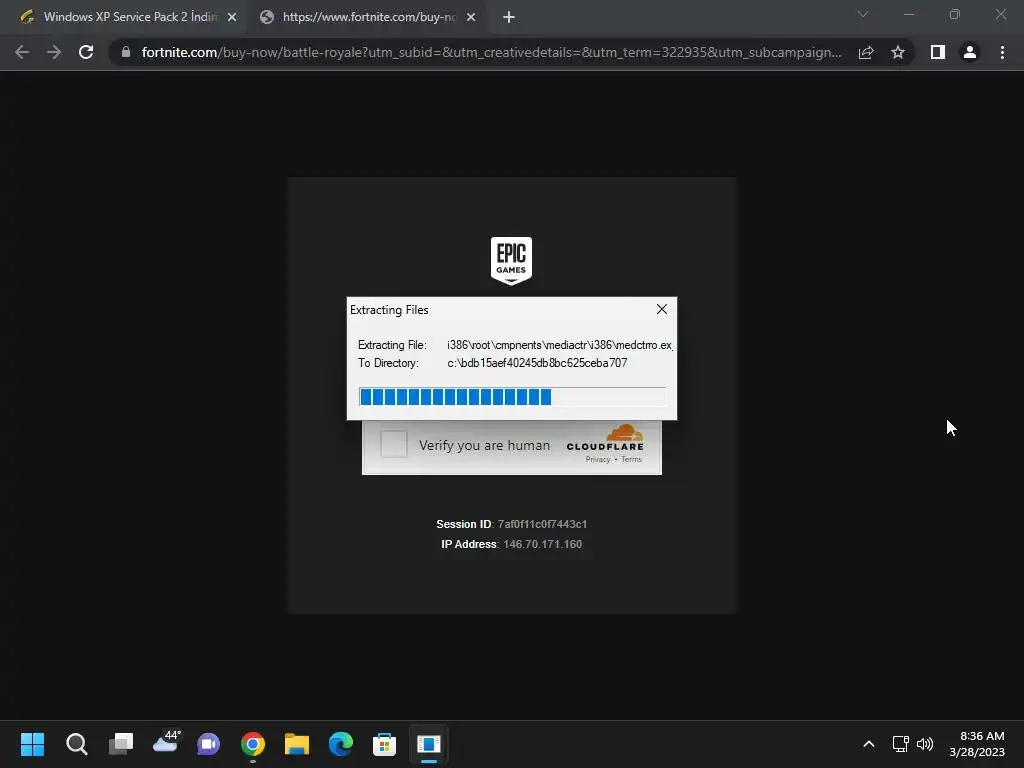Click the Extracting File path text
The image size is (1024, 768).
pos(560,345)
